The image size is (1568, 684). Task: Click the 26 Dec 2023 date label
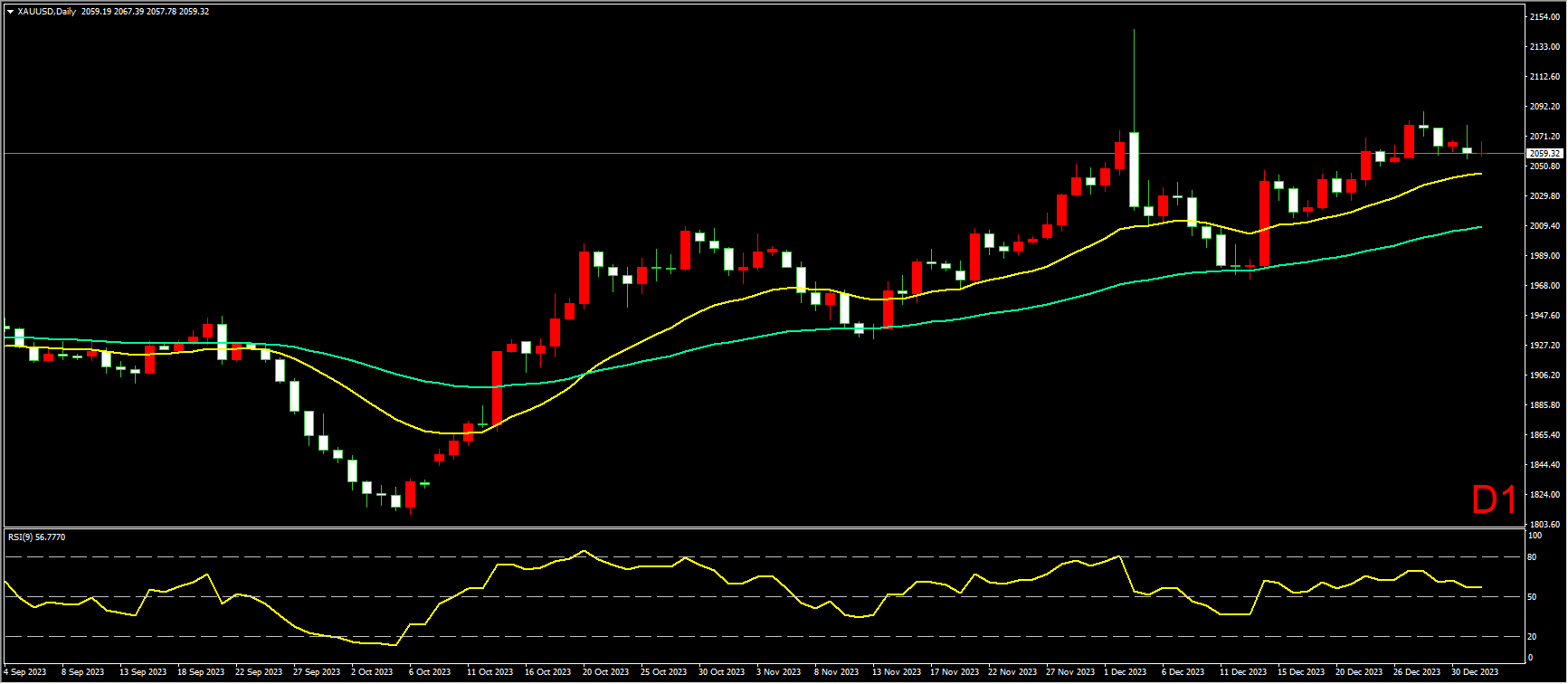point(1416,672)
